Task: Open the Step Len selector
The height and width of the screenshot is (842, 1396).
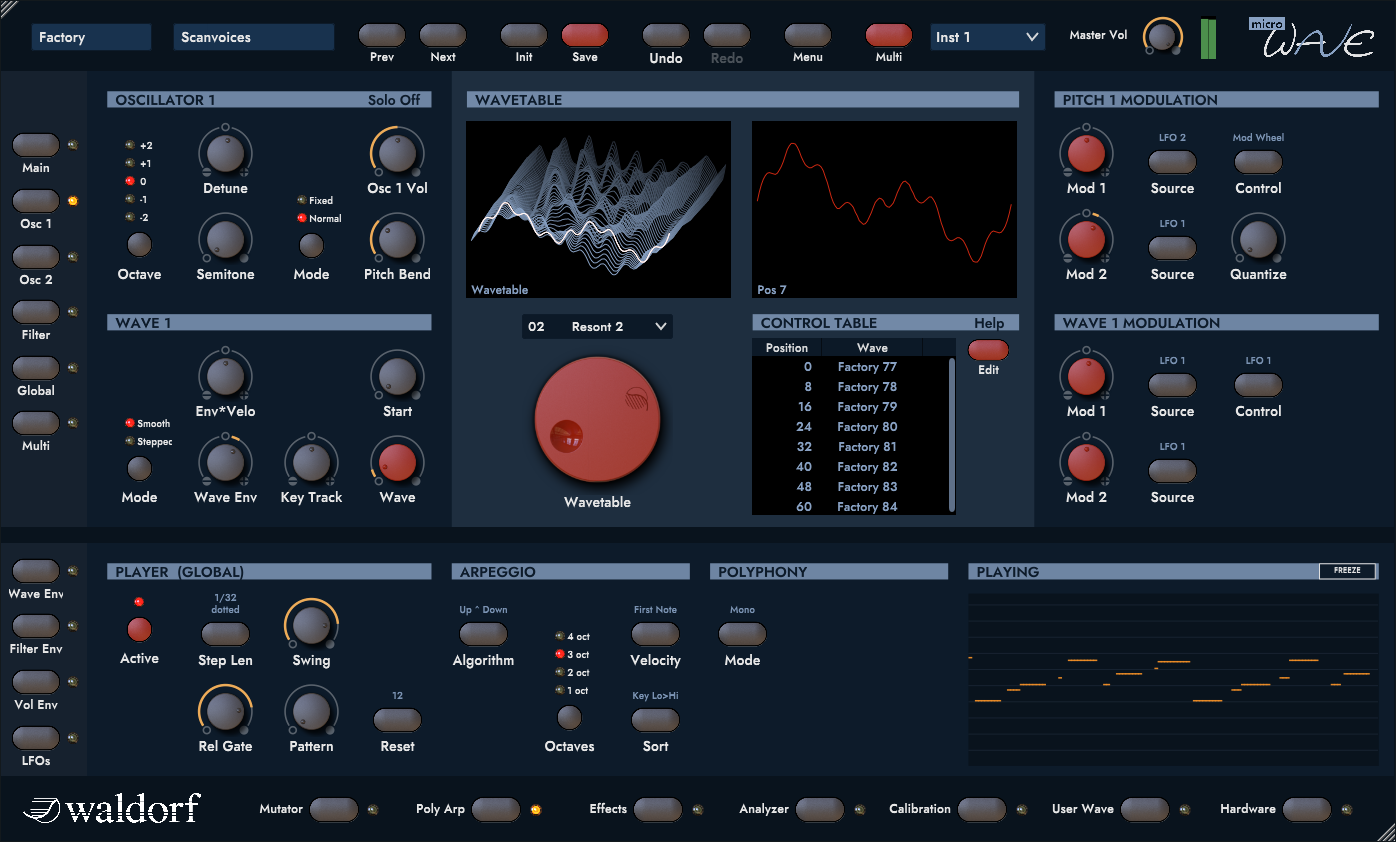Action: 225,633
